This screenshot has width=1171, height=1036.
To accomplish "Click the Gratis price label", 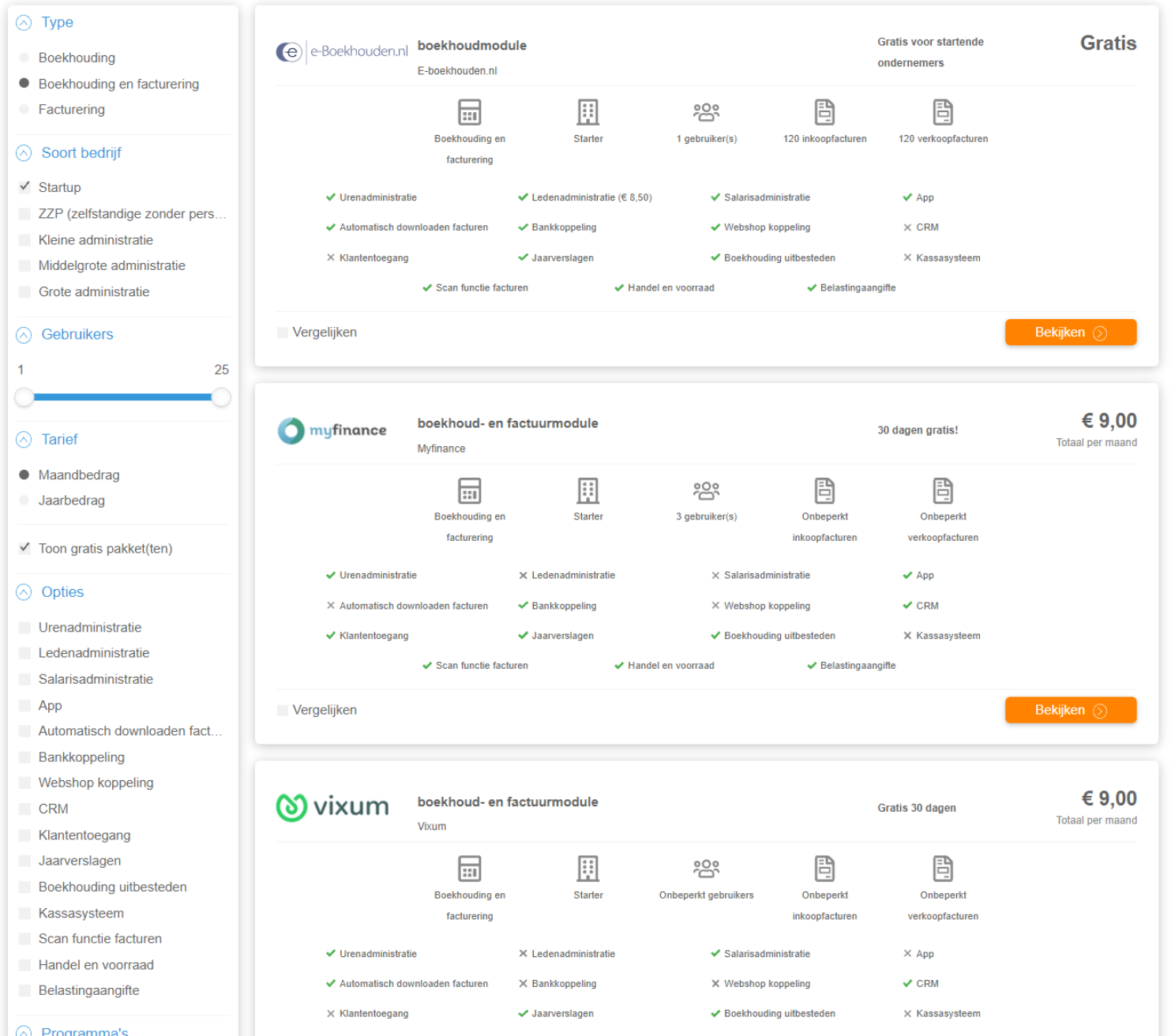I will click(x=1107, y=43).
